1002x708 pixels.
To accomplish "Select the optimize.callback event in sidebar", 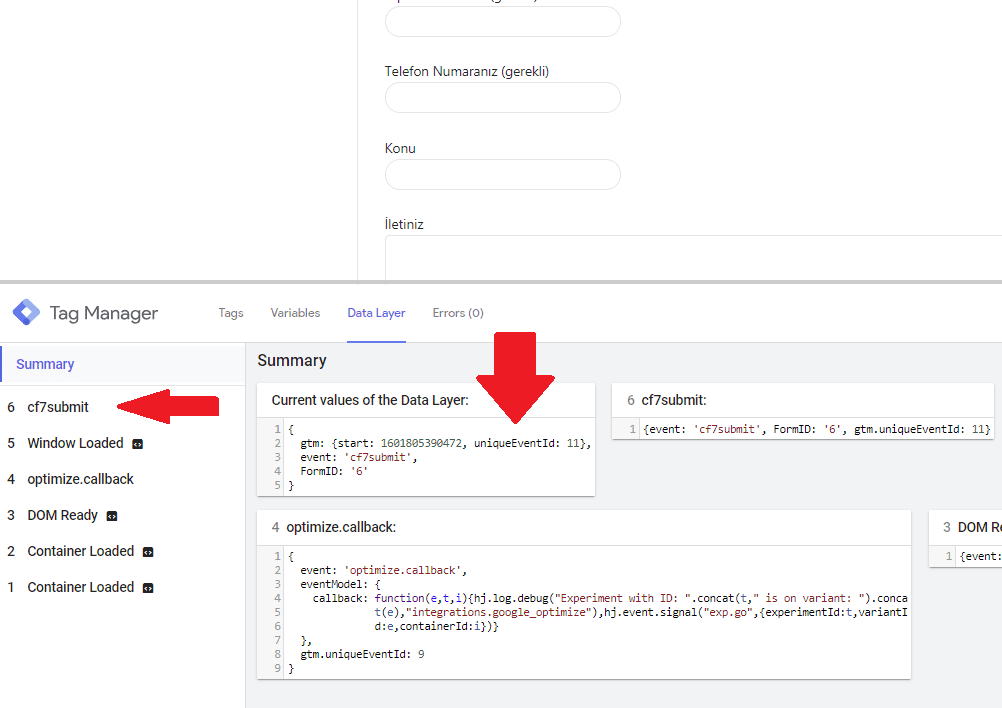I will (x=80, y=479).
